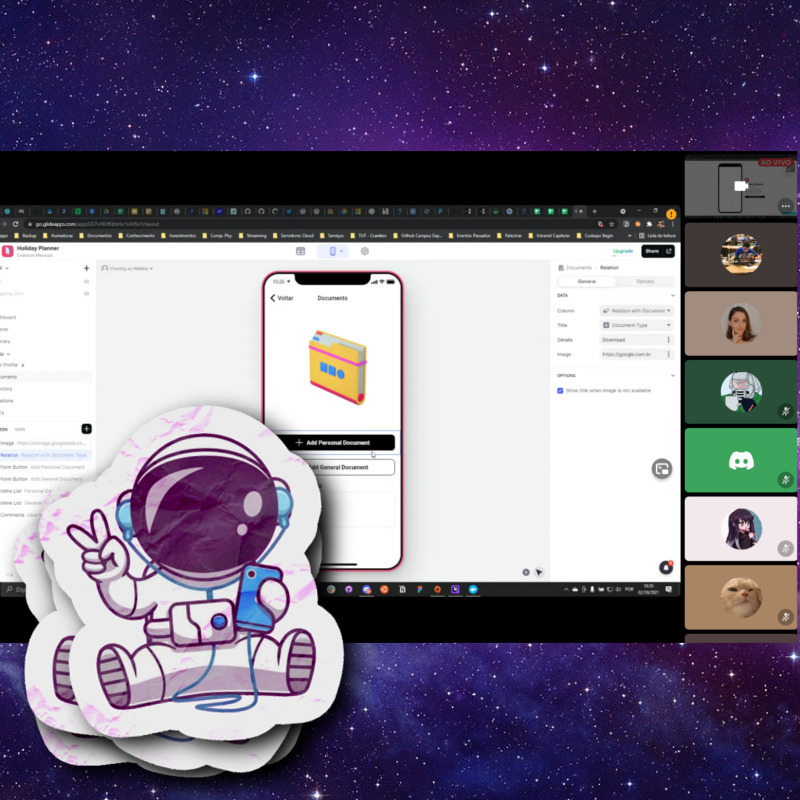Open the three-dot menu on Details field
800x800 pixels.
[669, 340]
